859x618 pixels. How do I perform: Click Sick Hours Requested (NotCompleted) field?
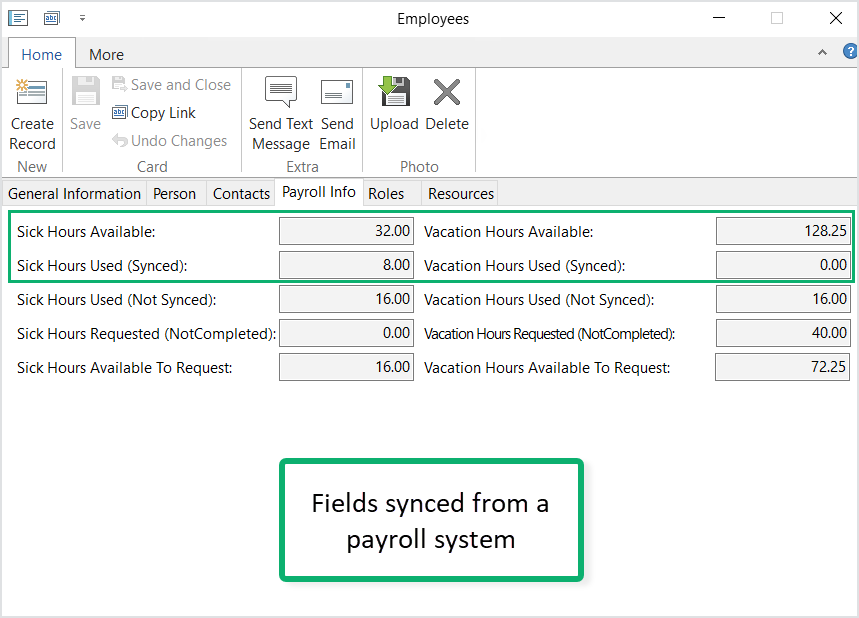pyautogui.click(x=346, y=333)
